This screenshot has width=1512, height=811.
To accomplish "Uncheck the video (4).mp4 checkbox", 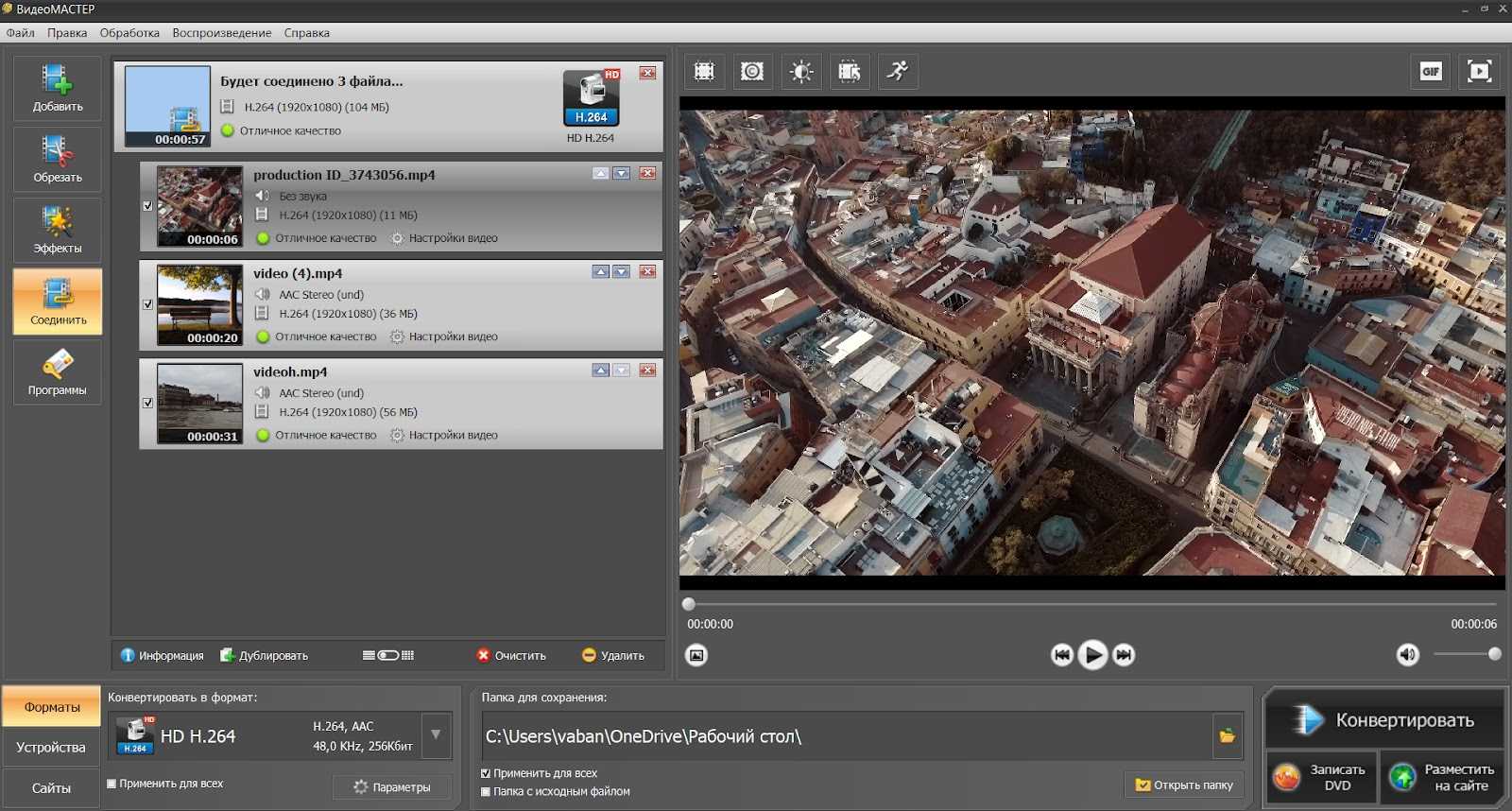I will coord(147,304).
